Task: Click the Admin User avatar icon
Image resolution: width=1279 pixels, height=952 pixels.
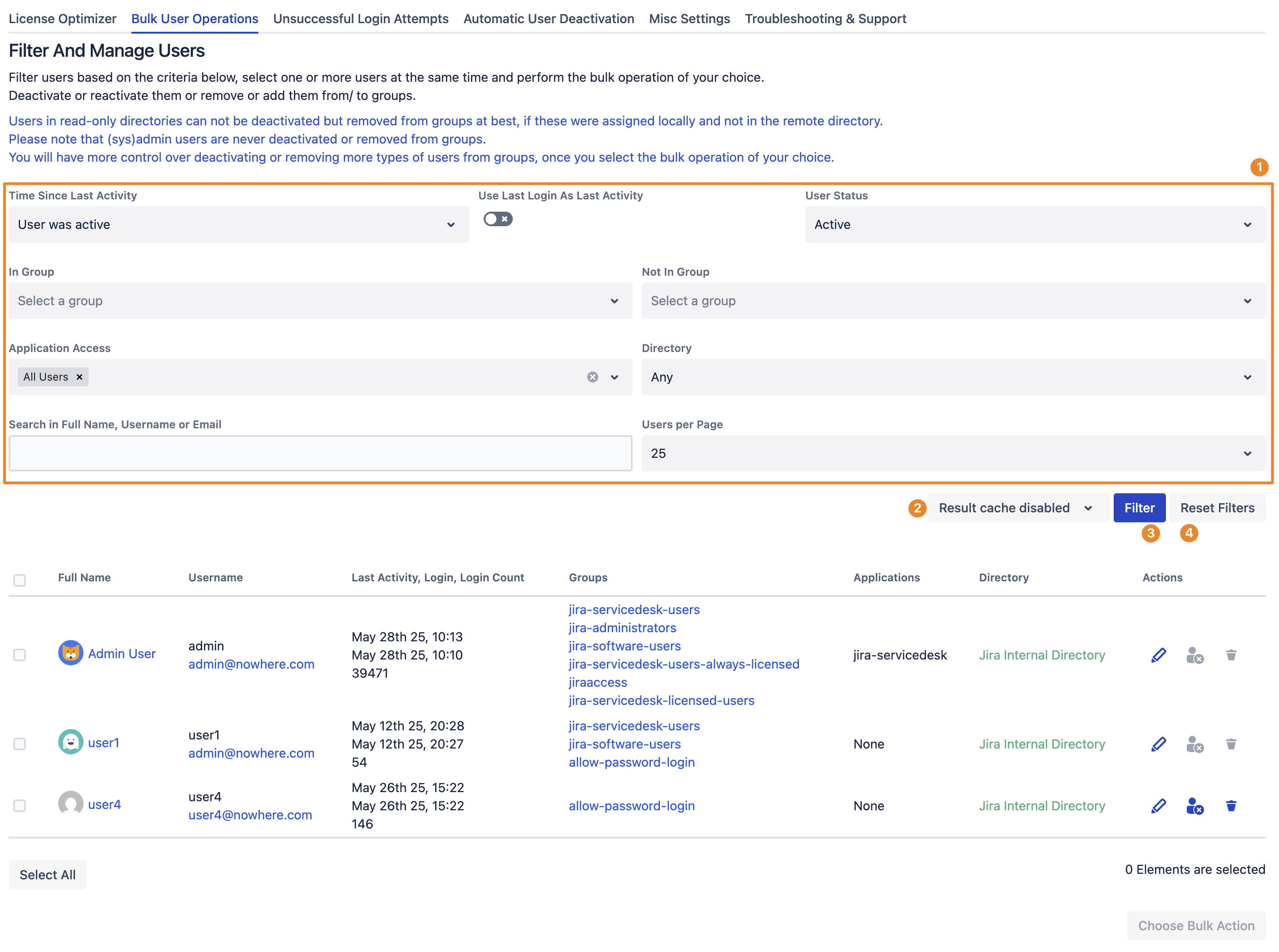Action: [70, 653]
